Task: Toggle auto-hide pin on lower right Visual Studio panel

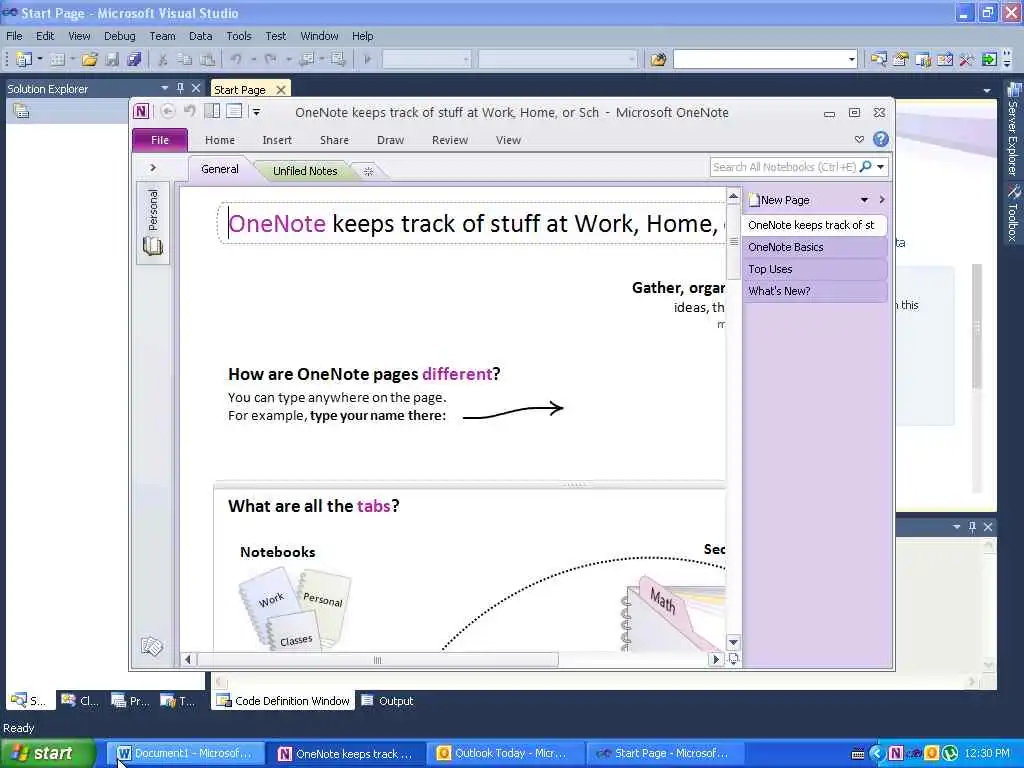Action: point(972,526)
